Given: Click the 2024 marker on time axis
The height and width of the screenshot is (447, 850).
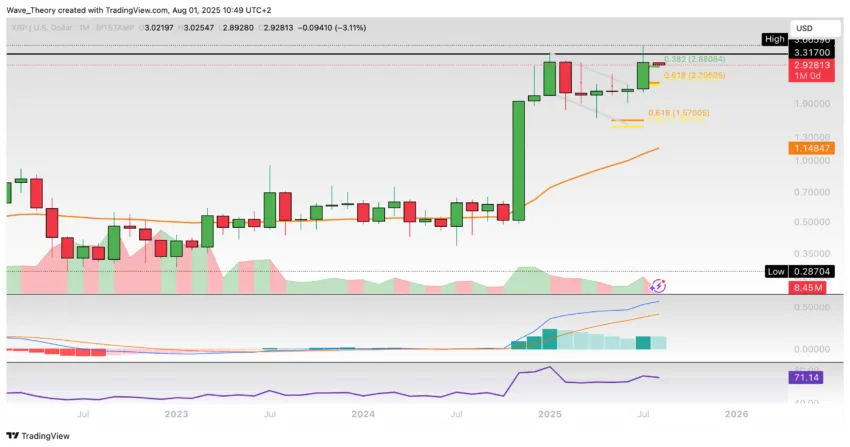Looking at the screenshot, I should coord(363,414).
